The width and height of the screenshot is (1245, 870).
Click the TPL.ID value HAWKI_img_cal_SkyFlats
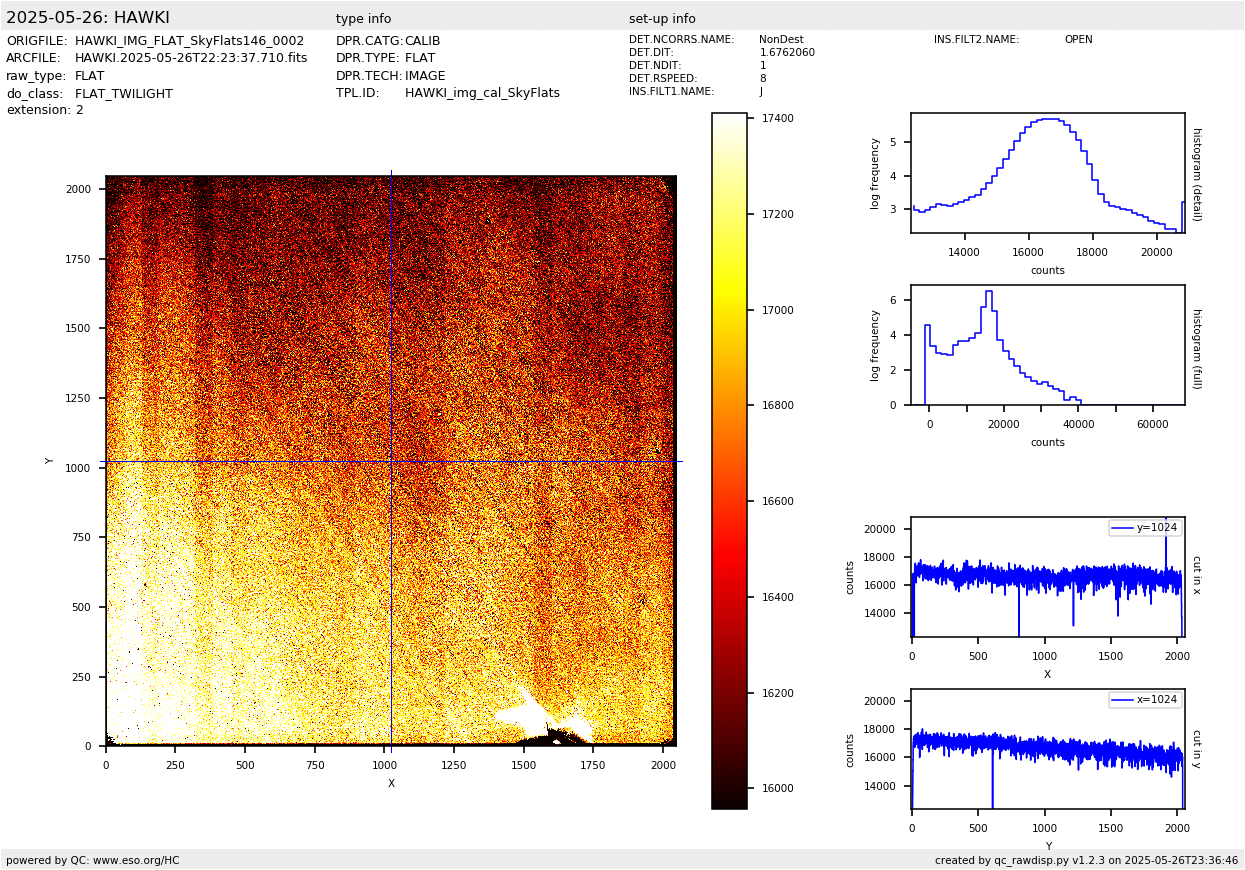pyautogui.click(x=482, y=93)
